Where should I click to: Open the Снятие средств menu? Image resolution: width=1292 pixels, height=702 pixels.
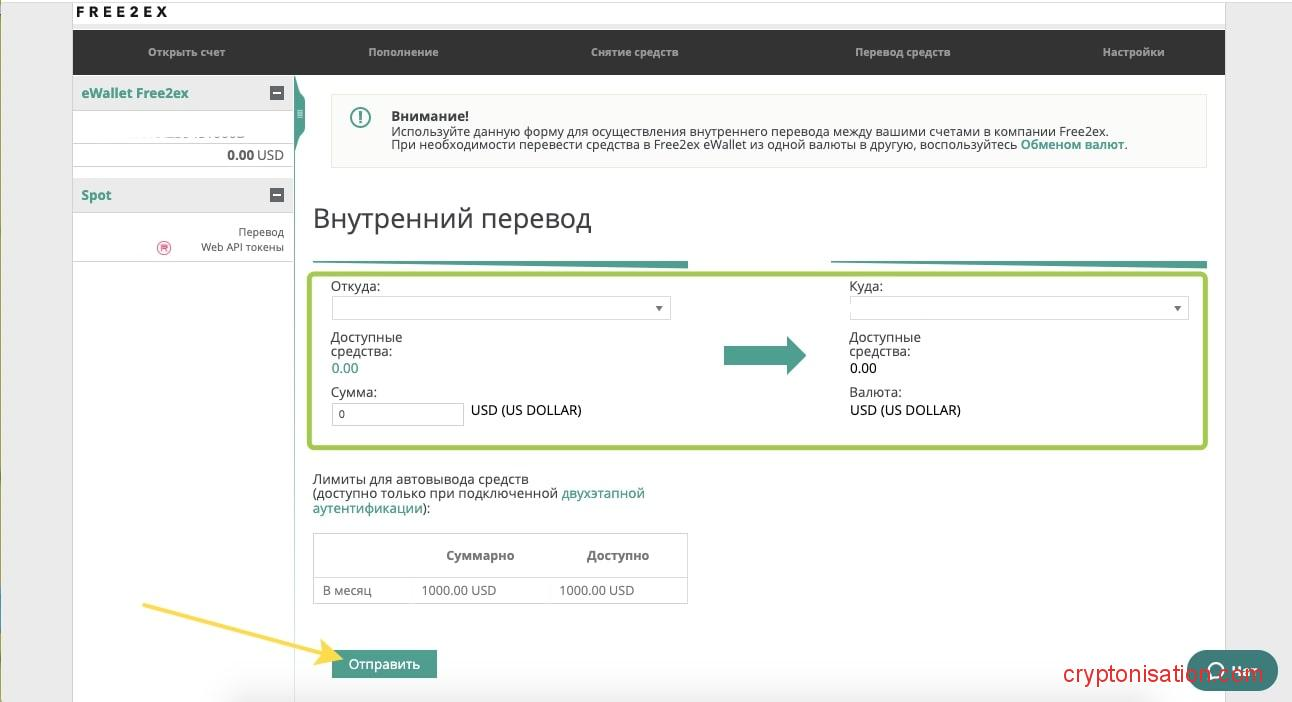[x=634, y=52]
